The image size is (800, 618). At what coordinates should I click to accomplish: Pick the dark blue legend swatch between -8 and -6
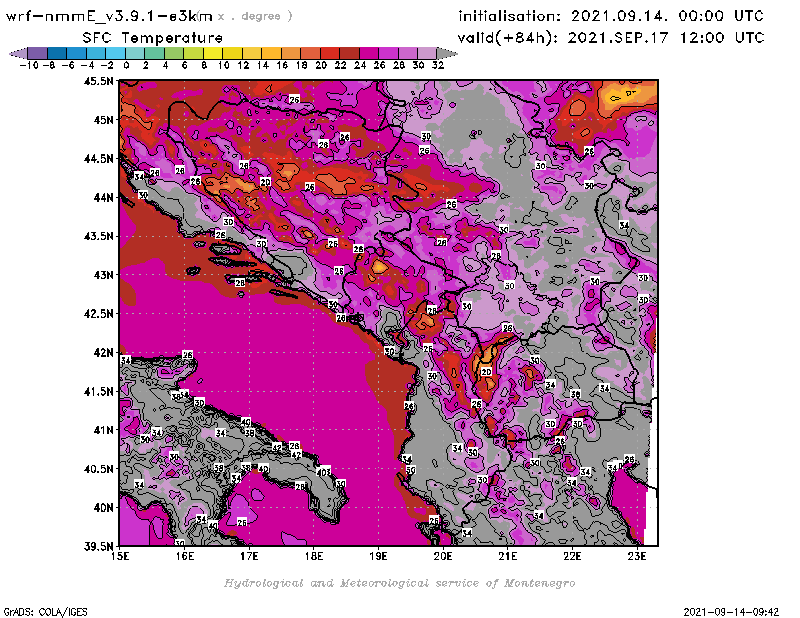tap(57, 53)
